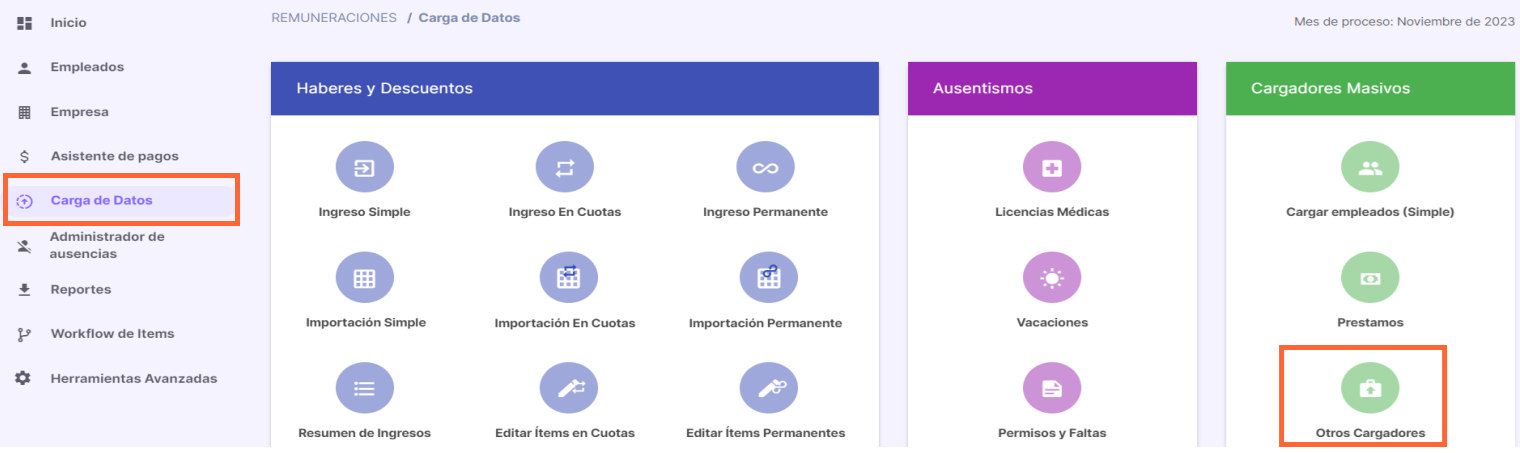Open Editar Ítems Permanentes icon
Viewport: 1520px width, 453px height.
pos(768,390)
